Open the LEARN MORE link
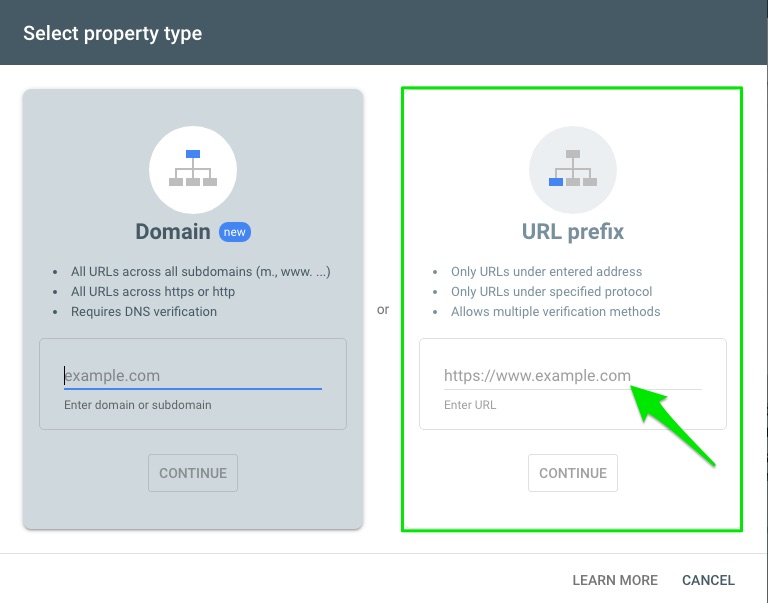 click(x=615, y=580)
